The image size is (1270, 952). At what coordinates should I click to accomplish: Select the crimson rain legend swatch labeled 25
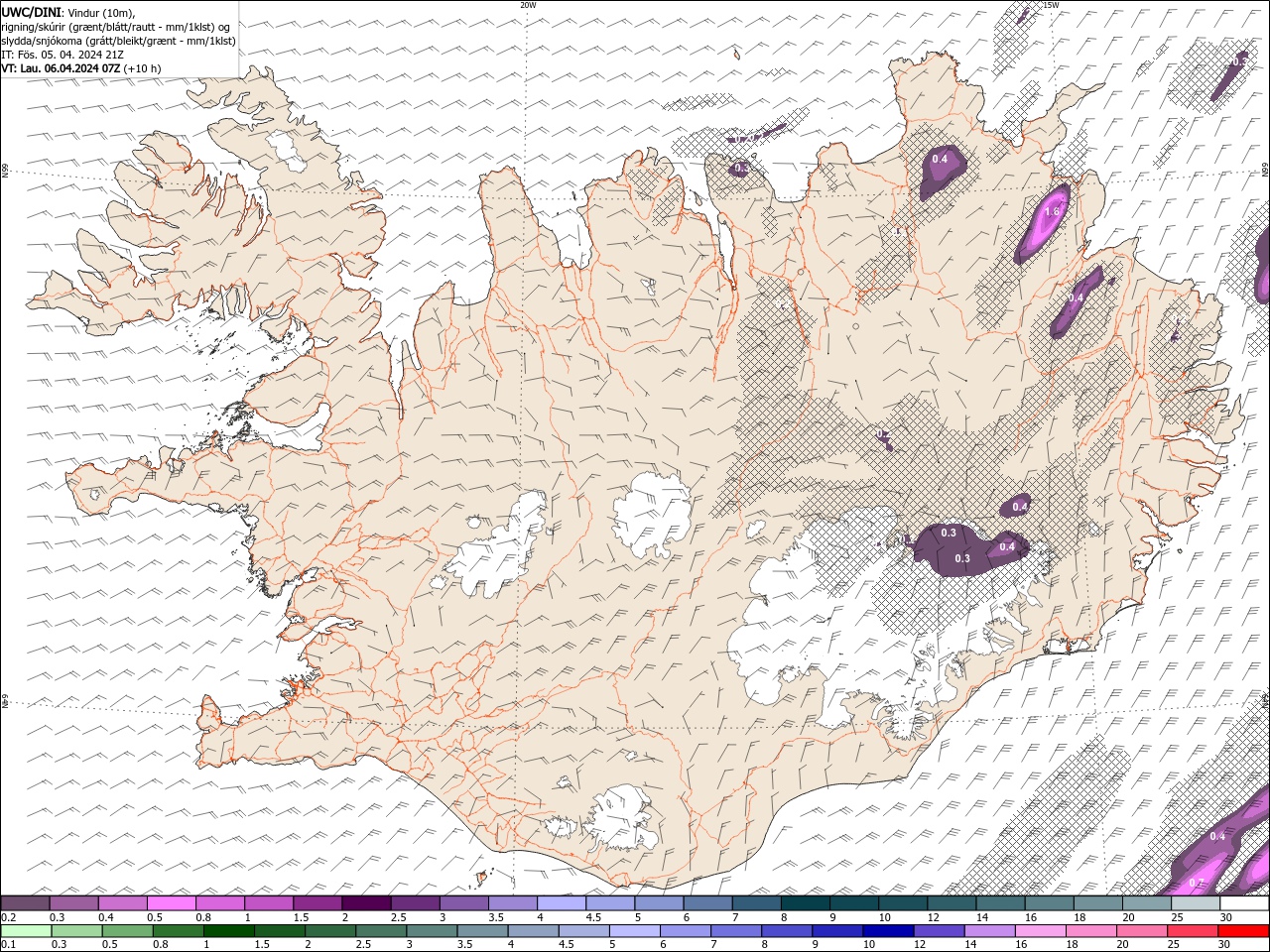tap(1192, 931)
